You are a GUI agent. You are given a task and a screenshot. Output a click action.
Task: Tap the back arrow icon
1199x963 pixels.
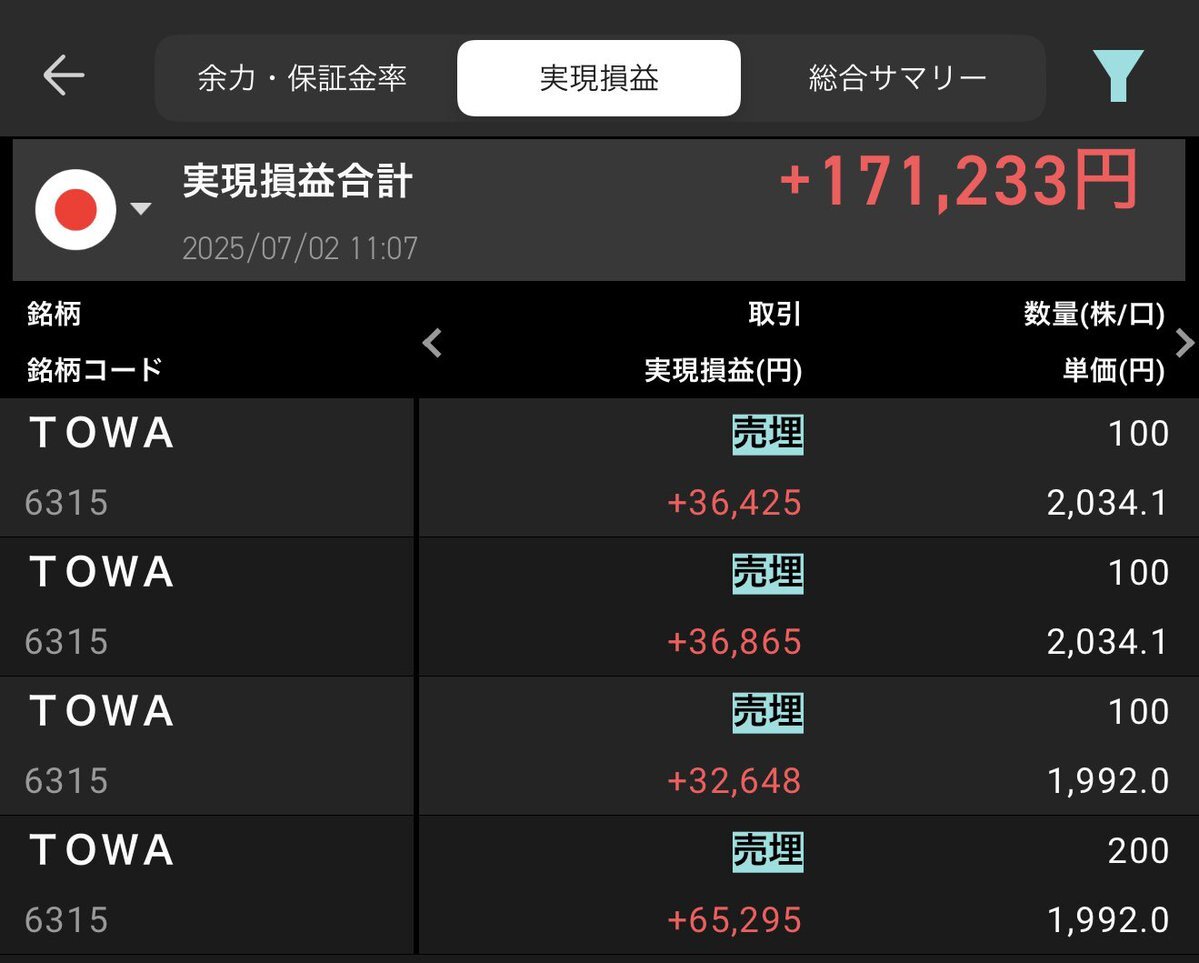click(63, 76)
